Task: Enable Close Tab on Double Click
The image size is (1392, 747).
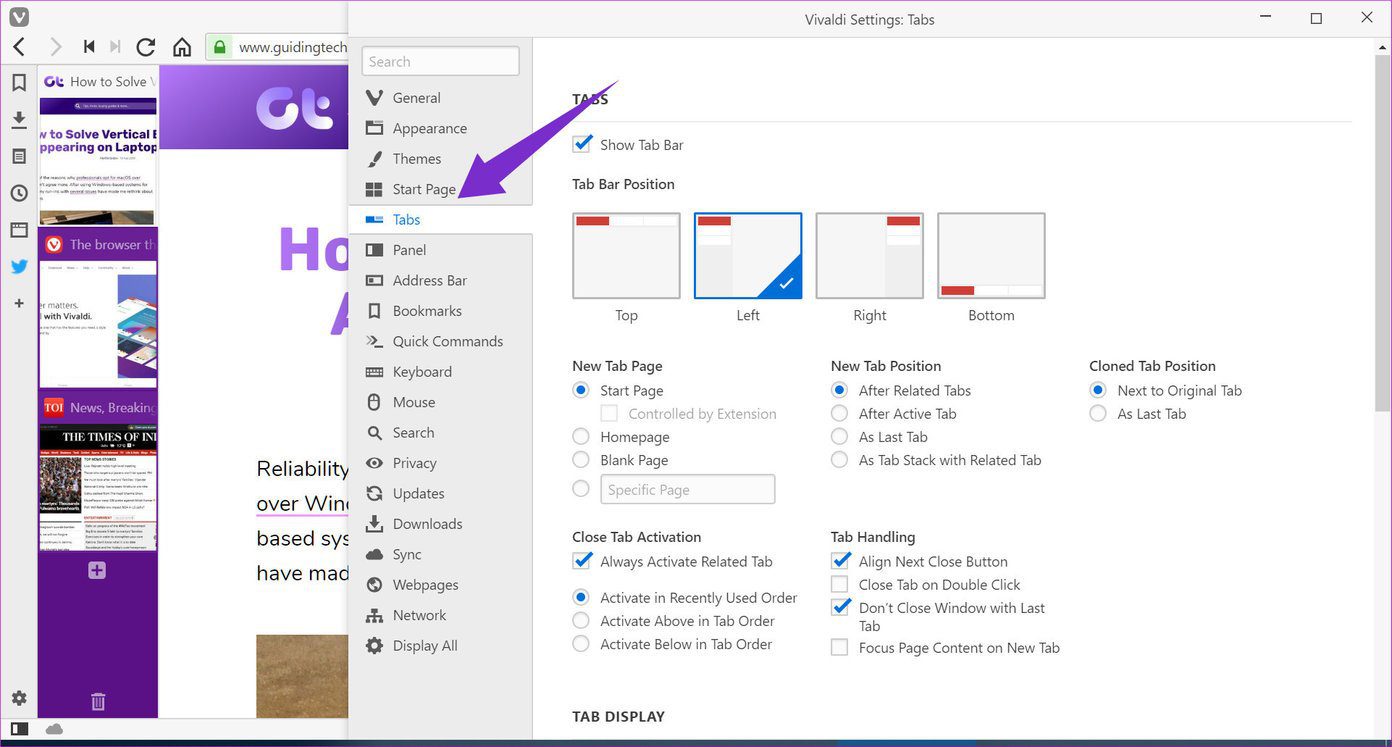Action: tap(840, 584)
